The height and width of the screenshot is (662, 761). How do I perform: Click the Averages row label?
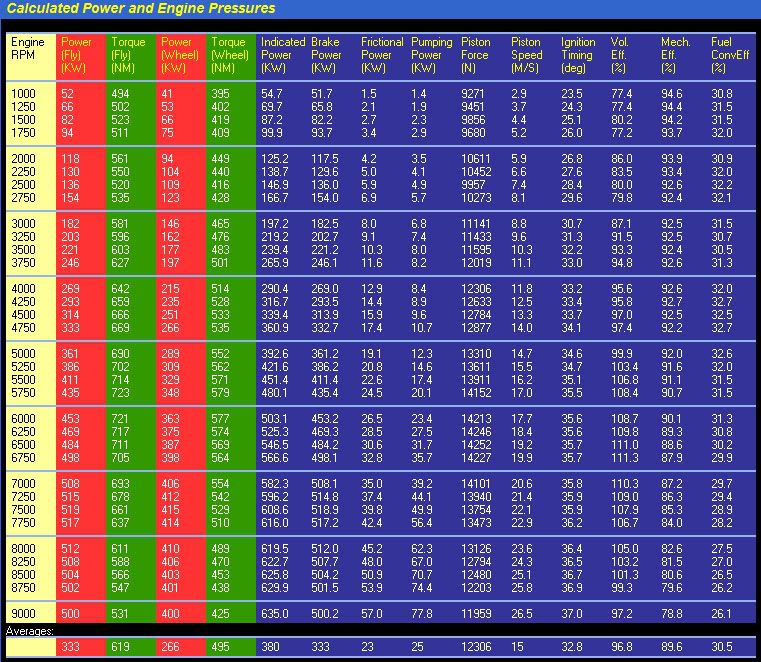click(31, 632)
